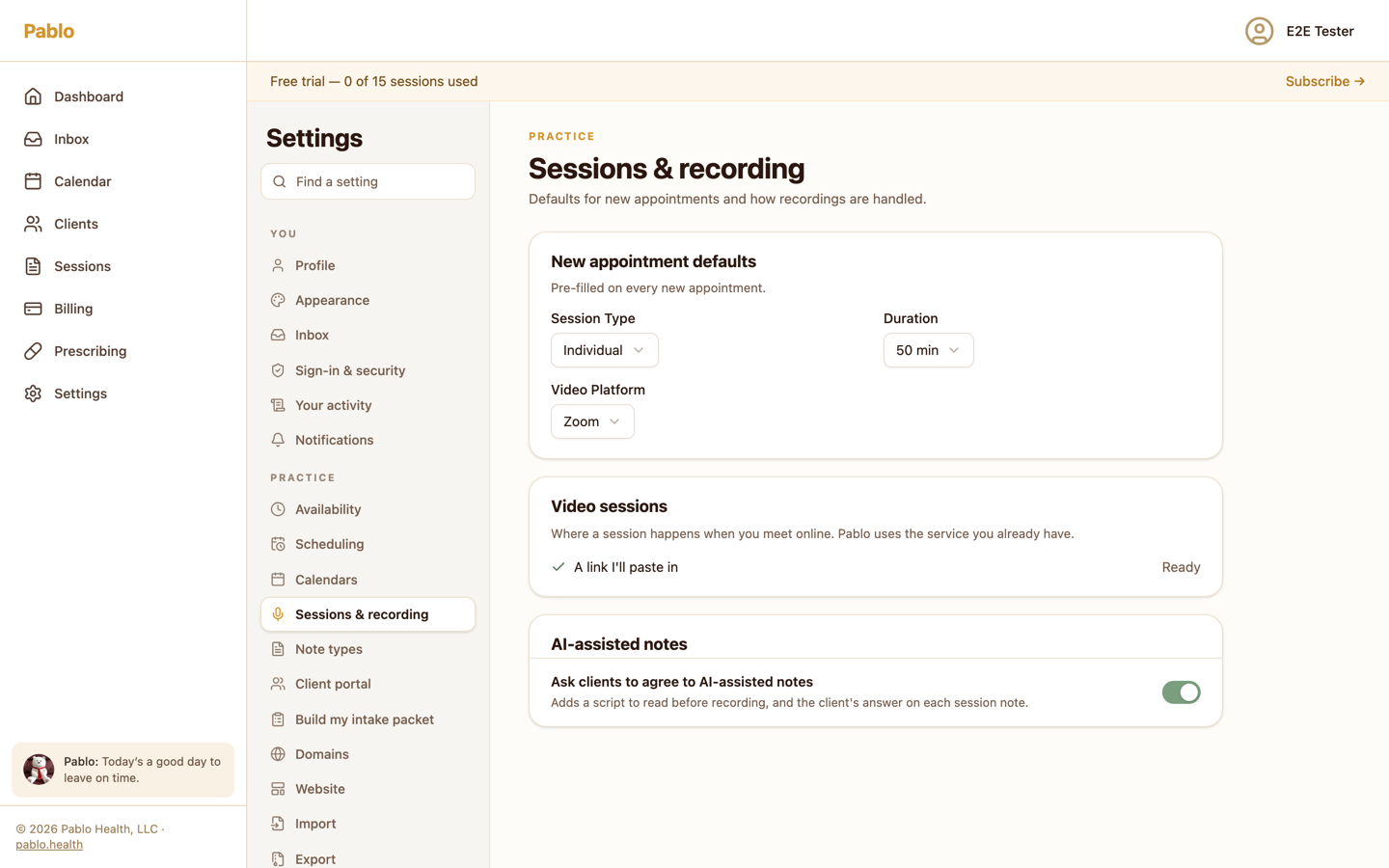The image size is (1389, 868).
Task: Click the user avatar icon beside E2E Tester
Action: [x=1259, y=31]
